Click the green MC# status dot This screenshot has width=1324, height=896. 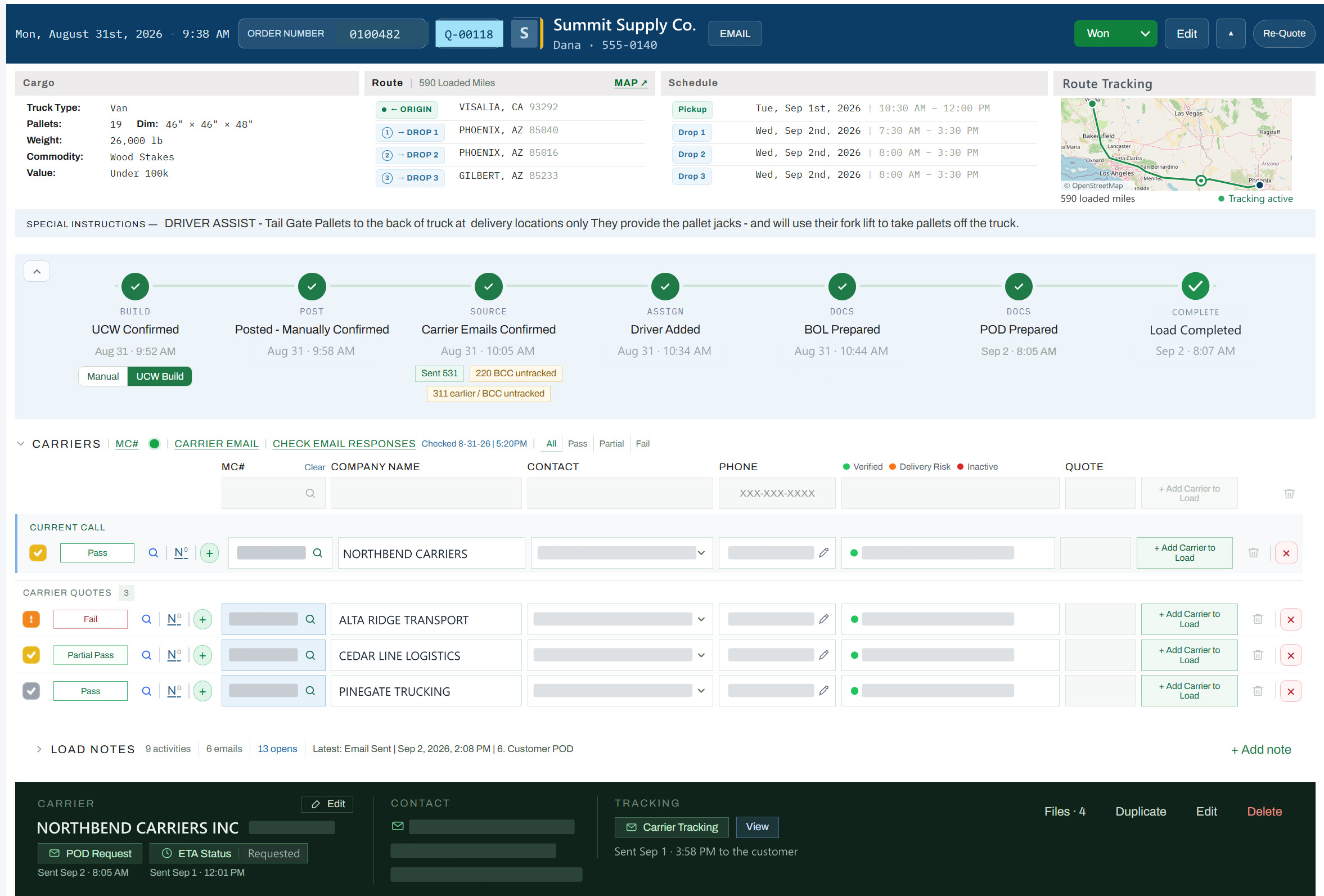(154, 444)
